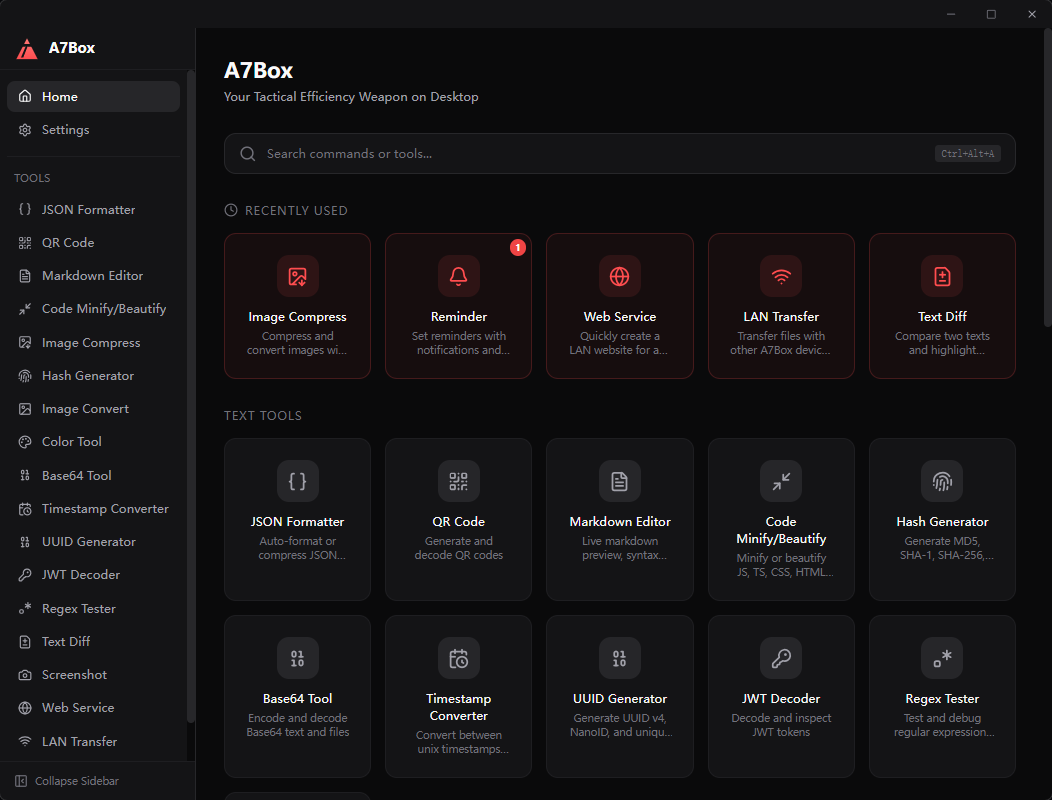The image size is (1052, 800).
Task: Click the 'Decode and inspect JWT tokens' description
Action: point(781,725)
